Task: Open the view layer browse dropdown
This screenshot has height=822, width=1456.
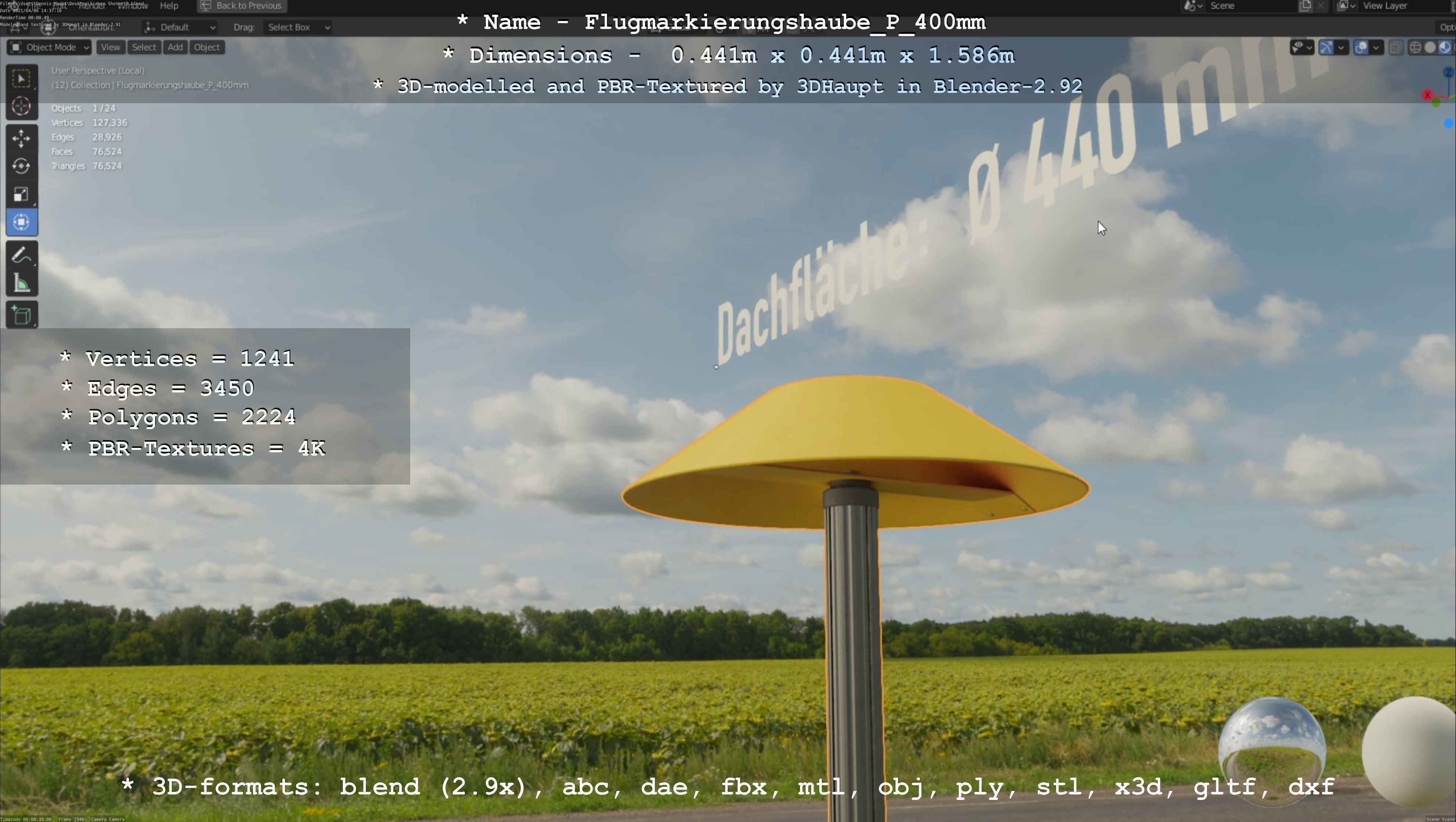Action: pyautogui.click(x=1346, y=6)
